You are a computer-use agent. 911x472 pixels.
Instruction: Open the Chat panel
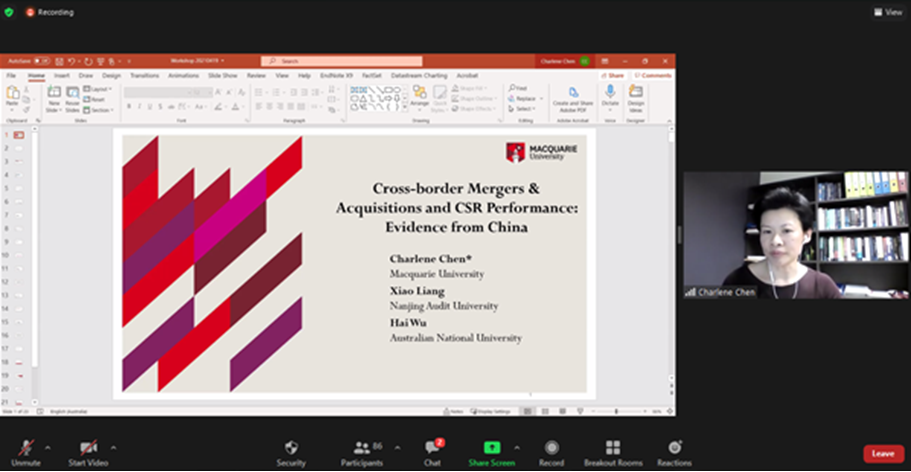[x=432, y=447]
